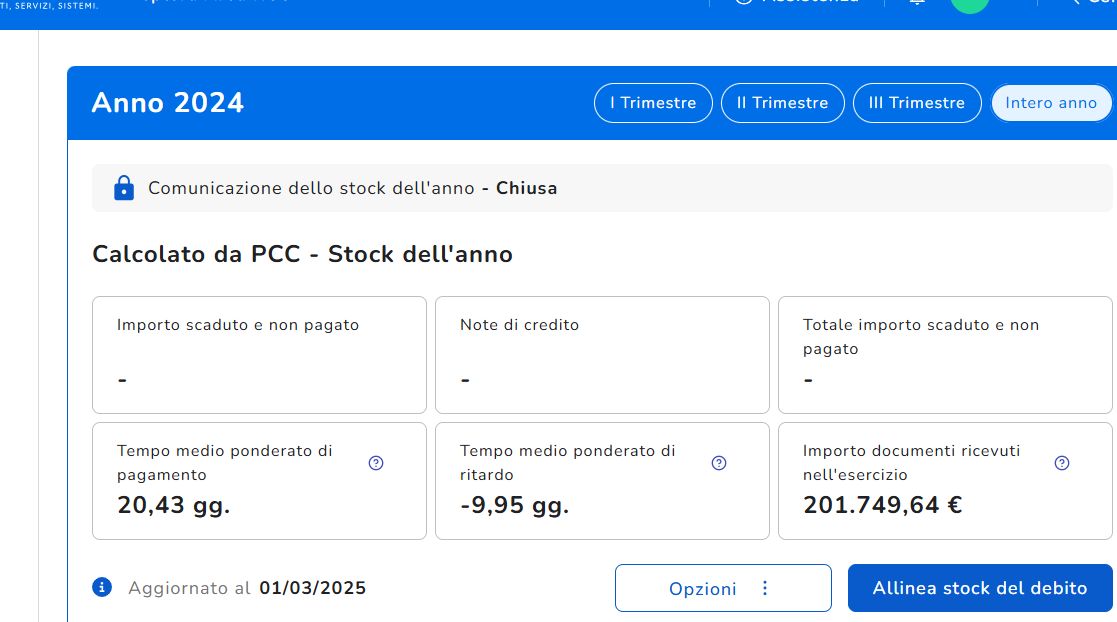Switch to the I Trimestre tab
1117x622 pixels.
[653, 103]
